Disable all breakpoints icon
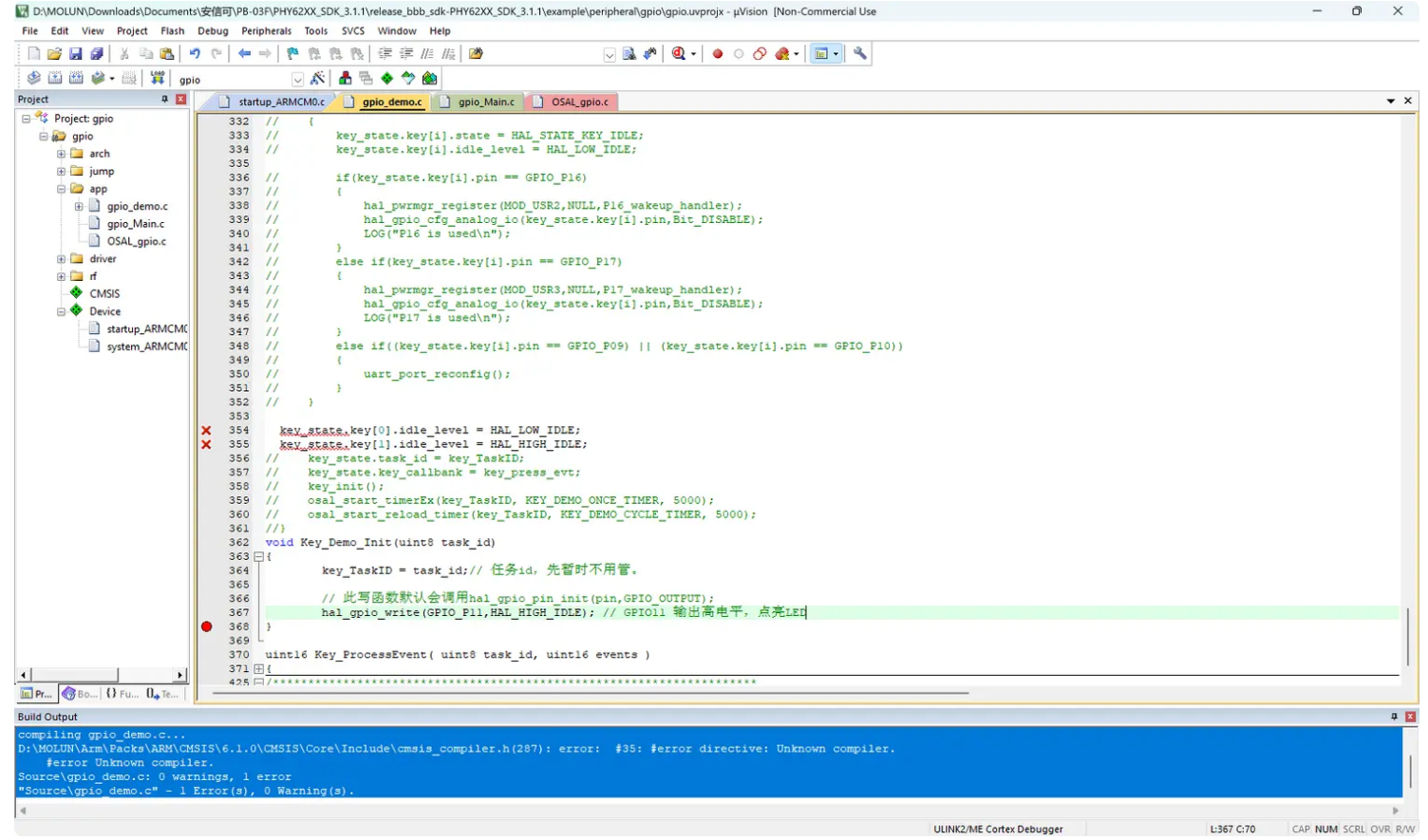1428x840 pixels. click(x=760, y=54)
